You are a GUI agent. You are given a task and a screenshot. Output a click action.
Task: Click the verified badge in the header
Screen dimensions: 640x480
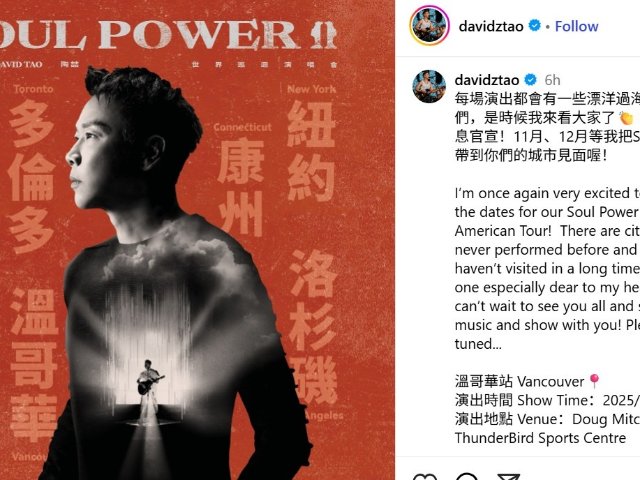534,26
